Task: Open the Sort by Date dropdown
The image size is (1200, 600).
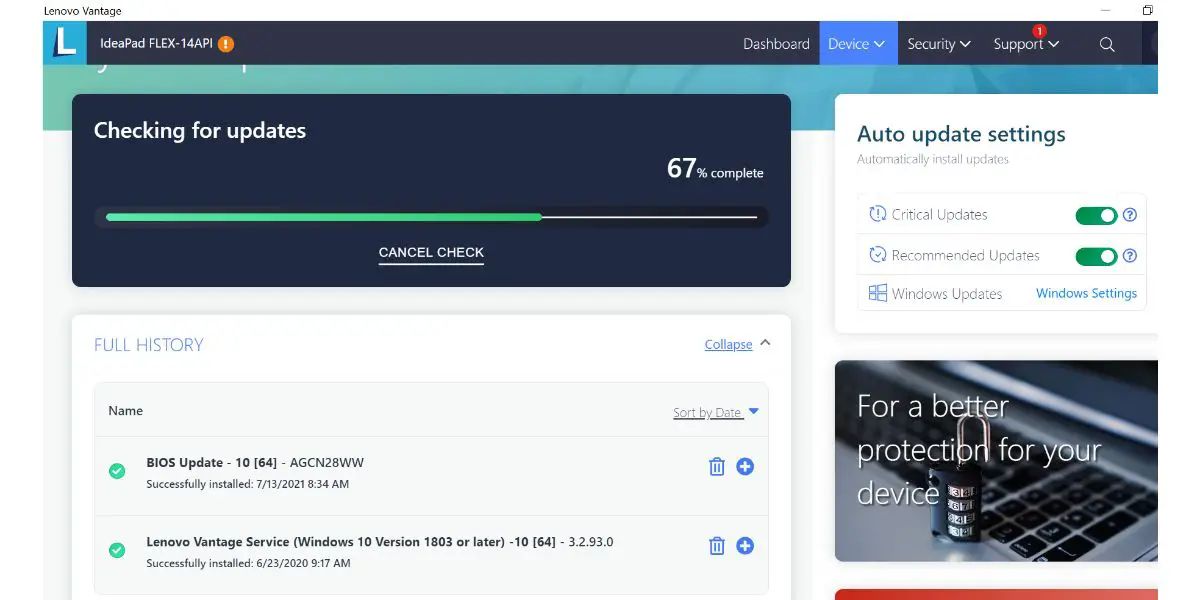Action: pyautogui.click(x=716, y=412)
